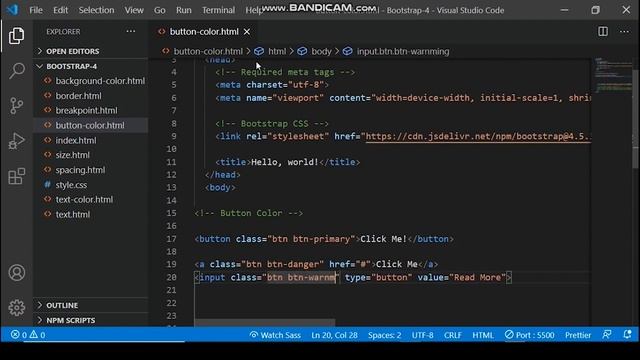The height and width of the screenshot is (360, 640).
Task: Open the Go menu
Action: pos(160,10)
